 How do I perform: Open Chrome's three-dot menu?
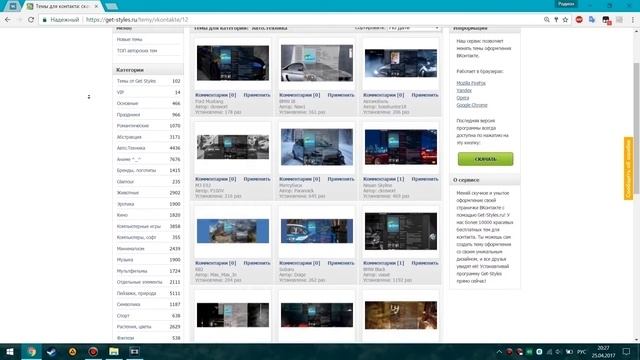[x=633, y=20]
